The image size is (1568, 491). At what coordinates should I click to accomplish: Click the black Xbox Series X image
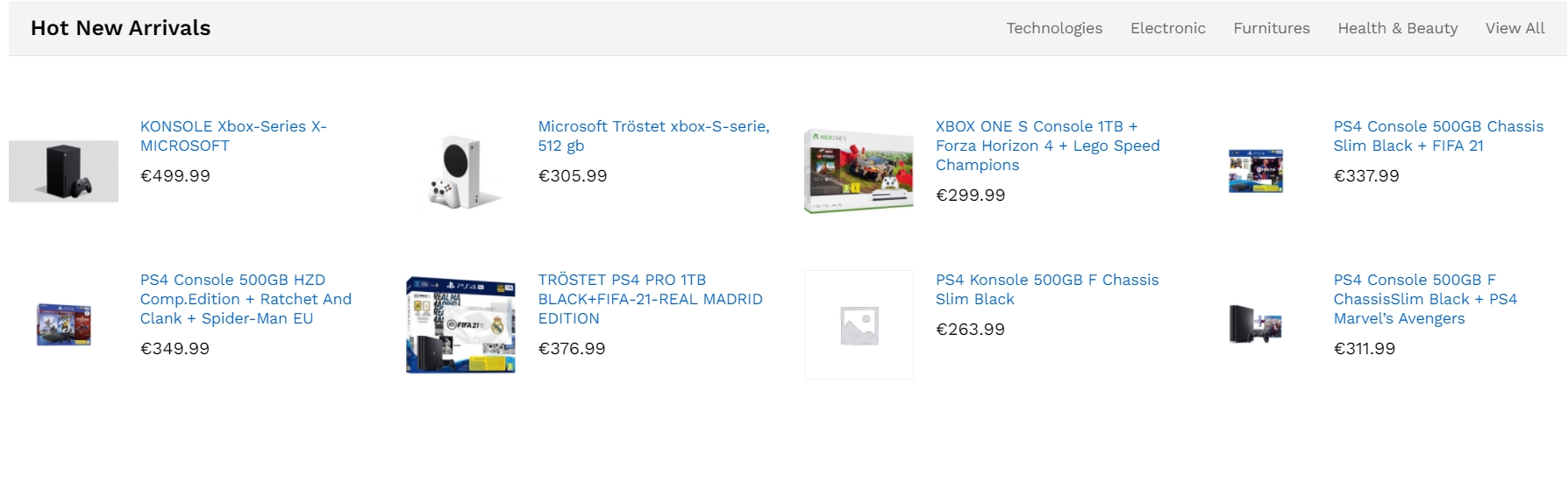(x=63, y=171)
